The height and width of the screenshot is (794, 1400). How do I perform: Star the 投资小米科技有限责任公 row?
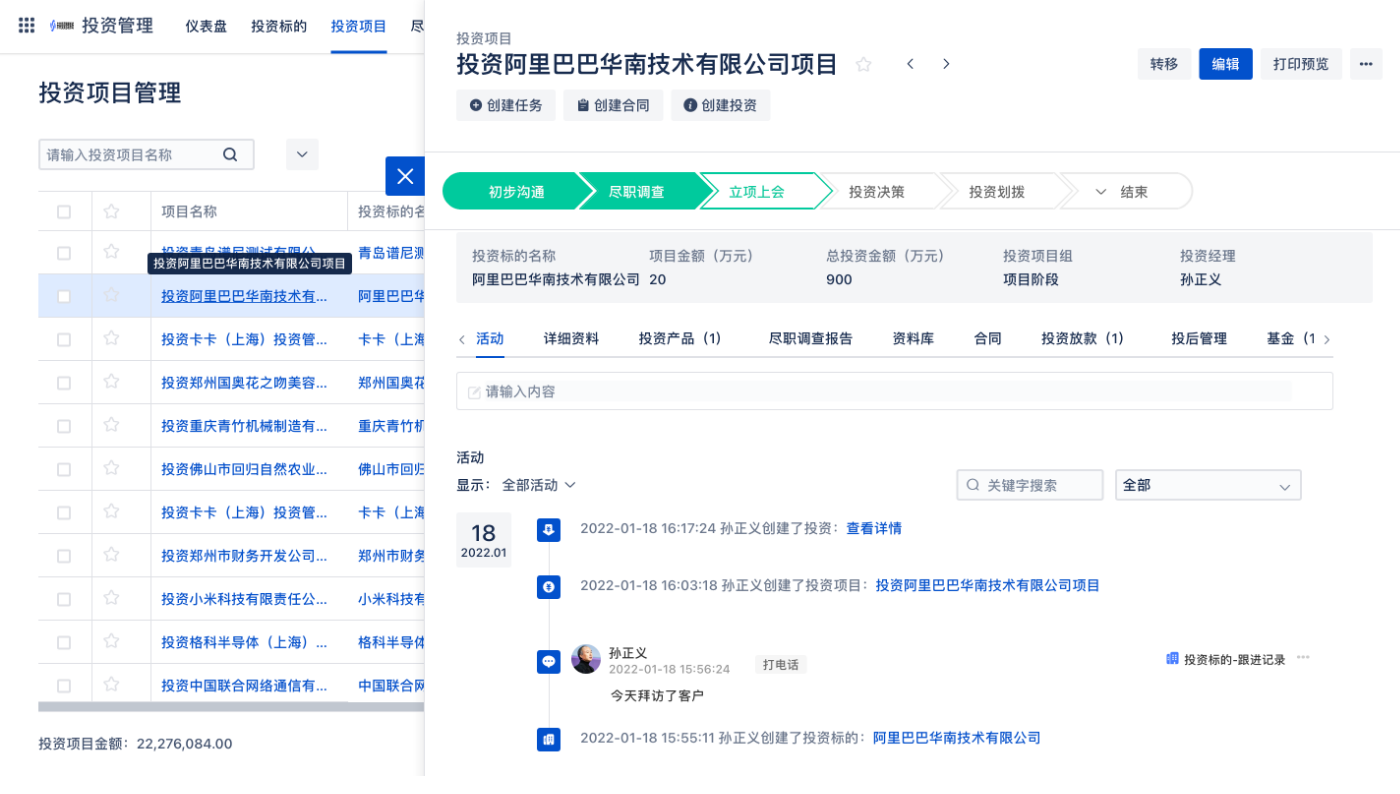click(x=111, y=598)
